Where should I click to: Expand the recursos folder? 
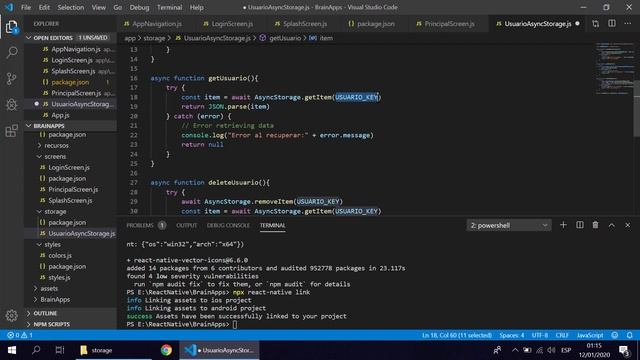(56, 145)
